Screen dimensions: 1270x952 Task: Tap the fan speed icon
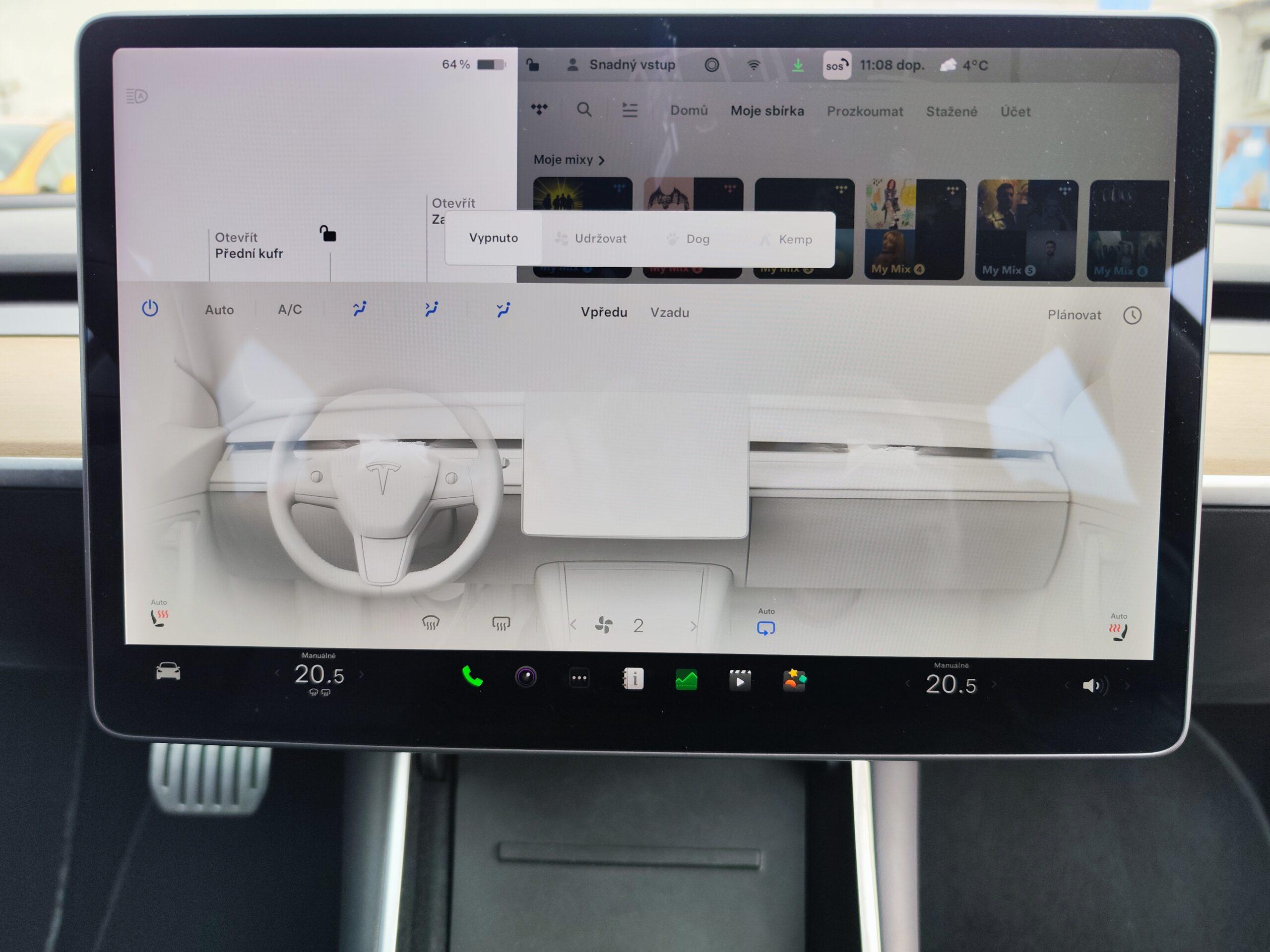click(604, 625)
